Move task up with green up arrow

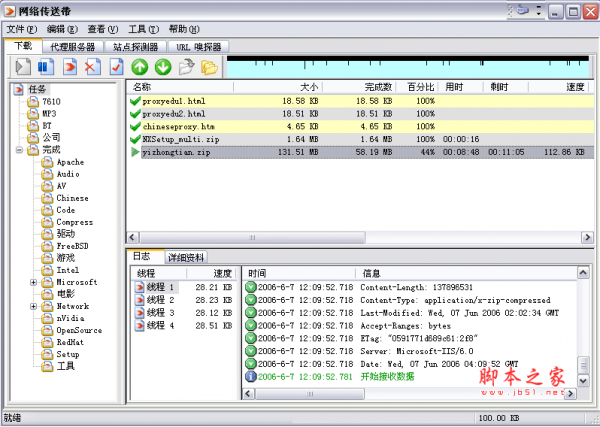point(140,68)
